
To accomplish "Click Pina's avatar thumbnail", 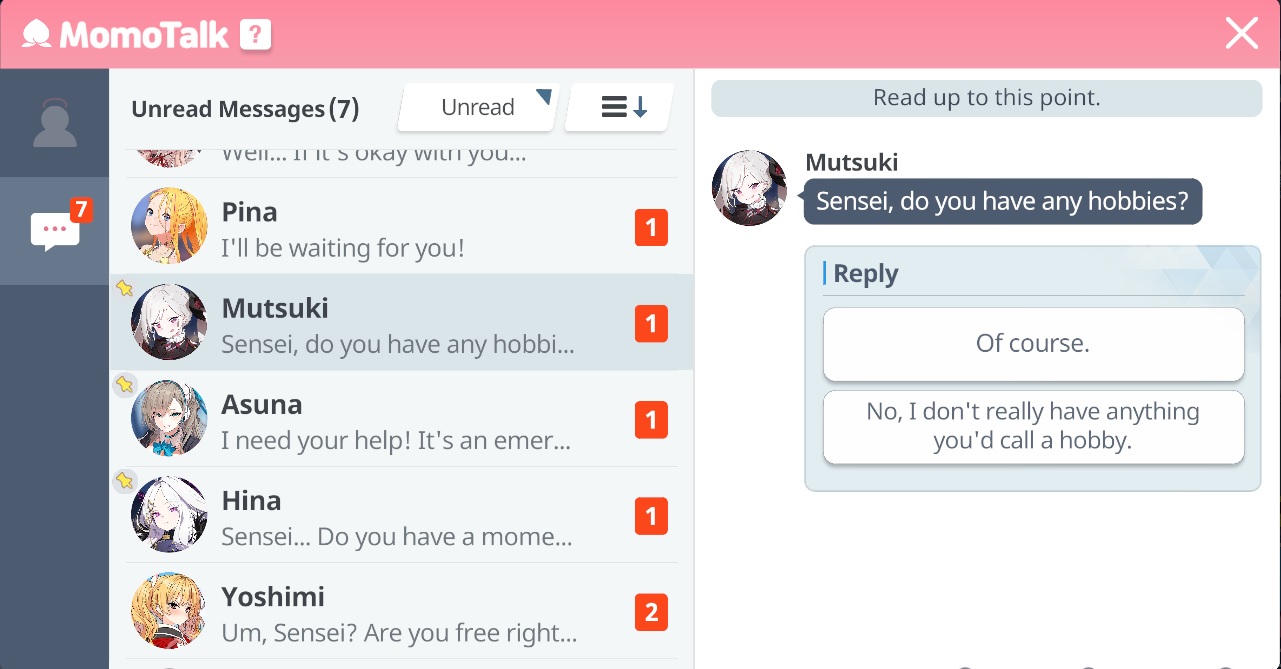I will click(x=169, y=226).
